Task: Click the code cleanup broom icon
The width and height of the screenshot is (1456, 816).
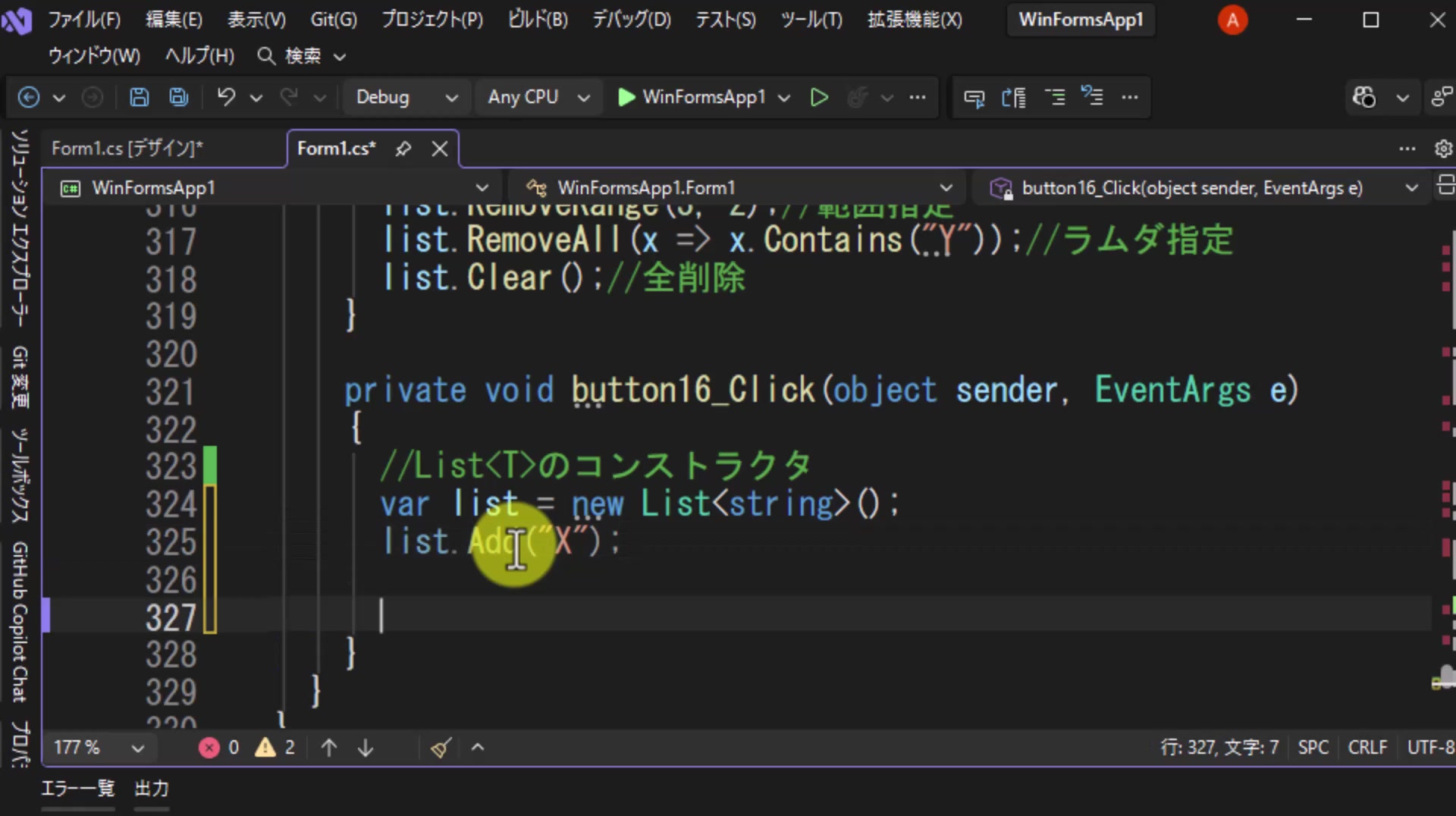Action: click(441, 748)
